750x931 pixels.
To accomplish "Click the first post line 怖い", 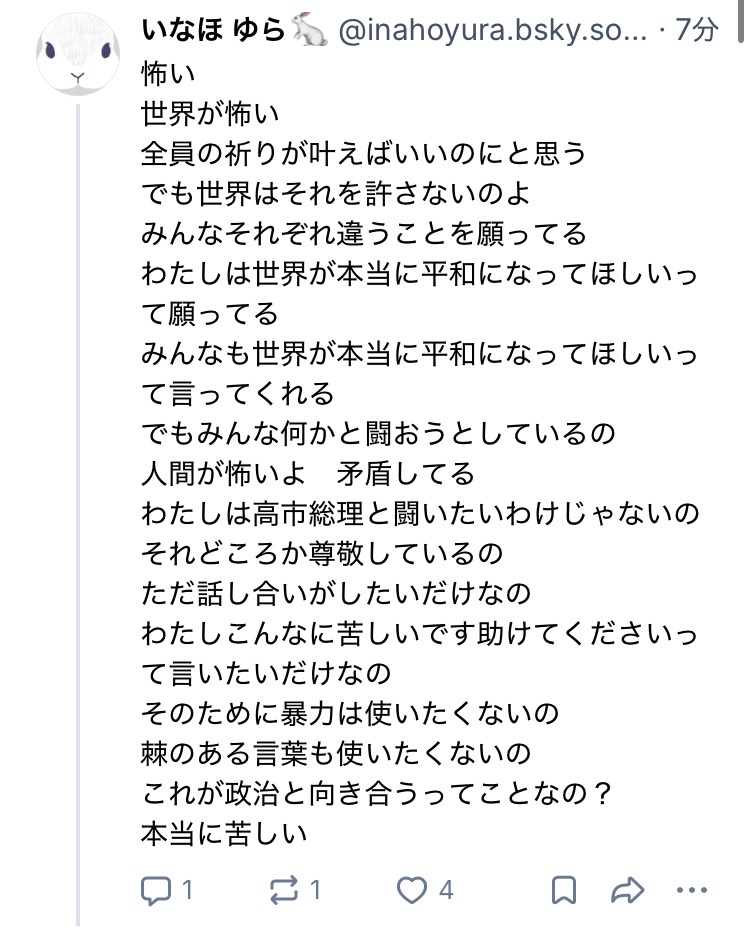I will (x=170, y=73).
